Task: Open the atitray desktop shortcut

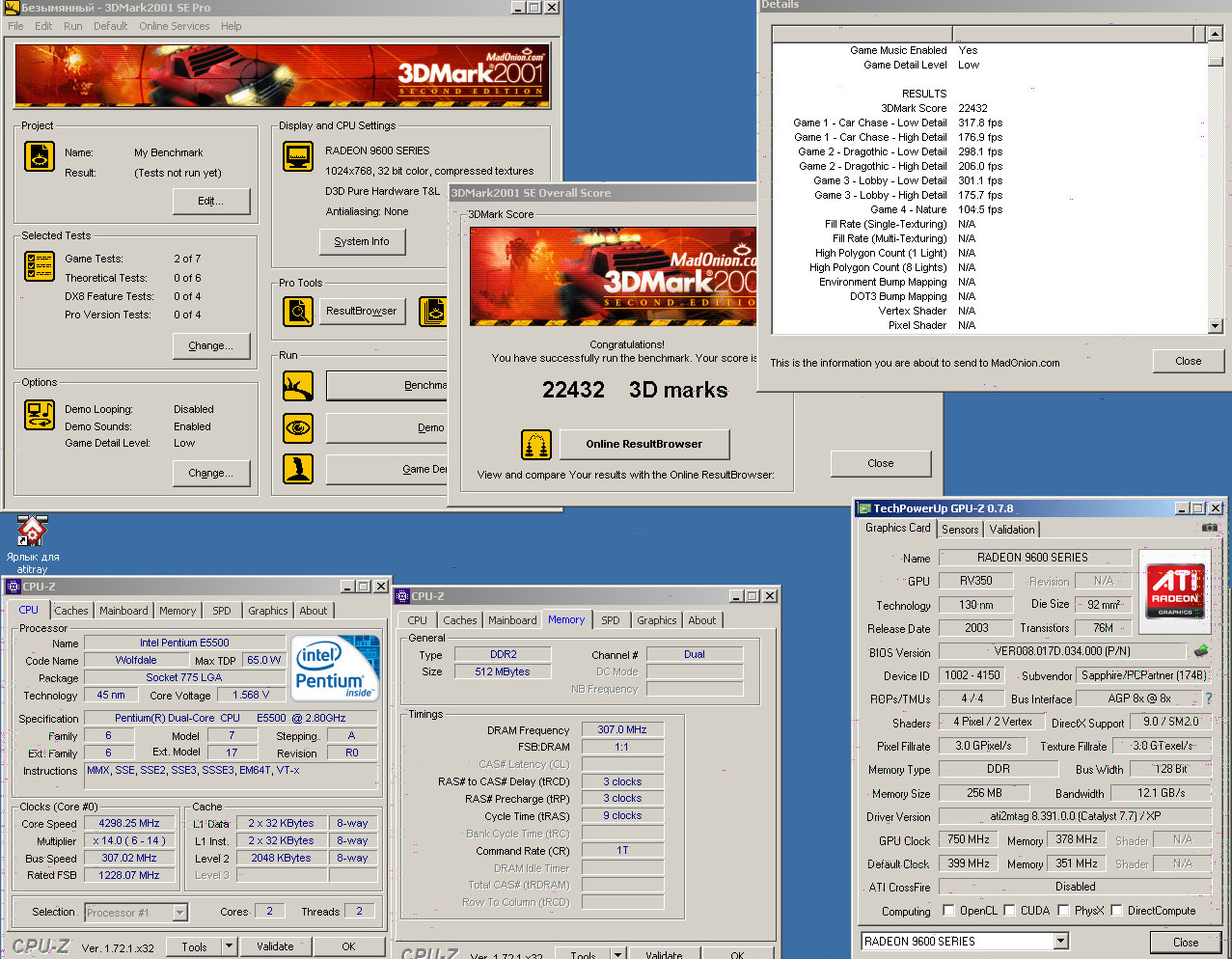Action: point(32,532)
